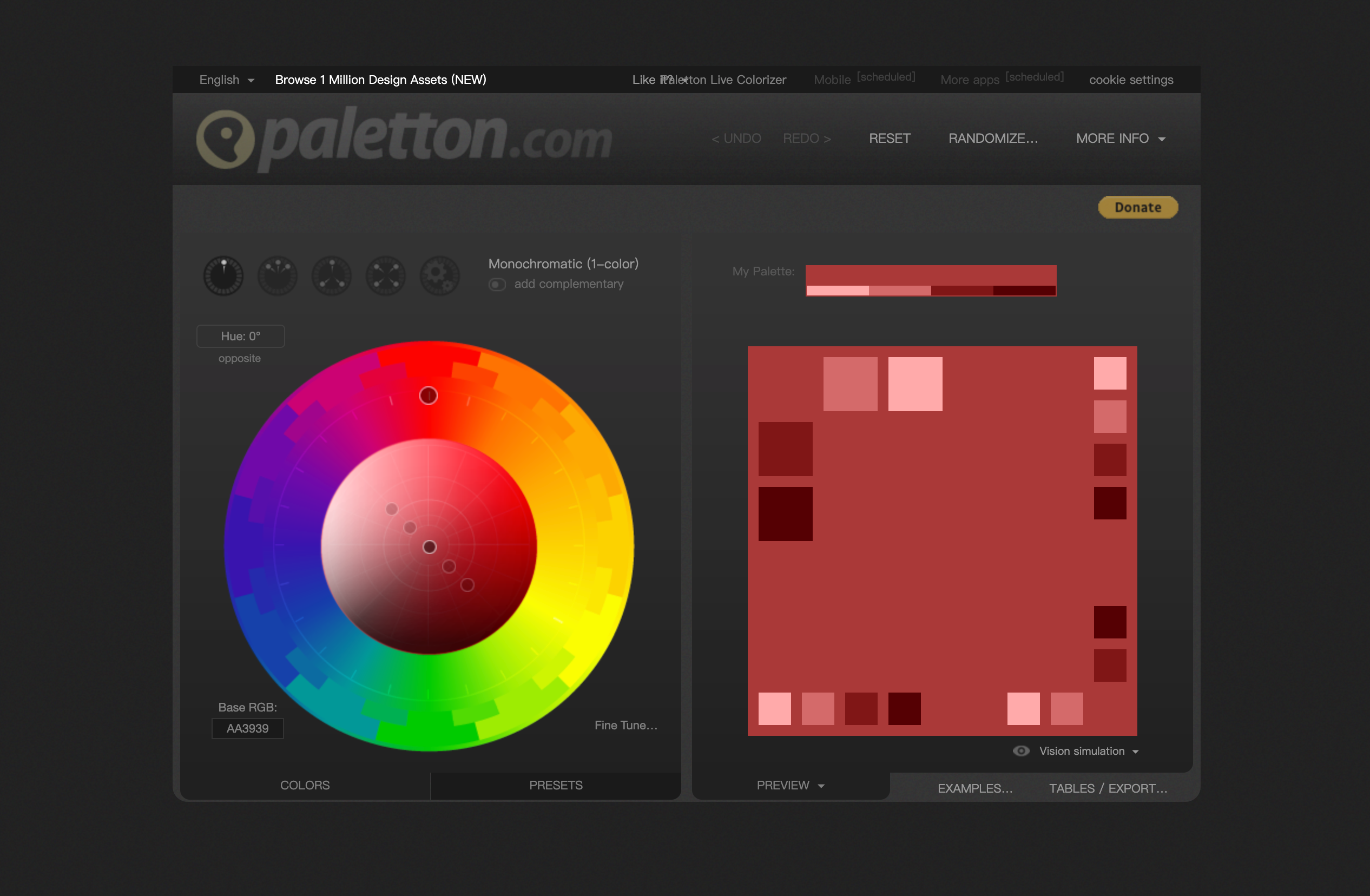Select the Adjacent colors (3-color) scheme icon

coord(278,275)
